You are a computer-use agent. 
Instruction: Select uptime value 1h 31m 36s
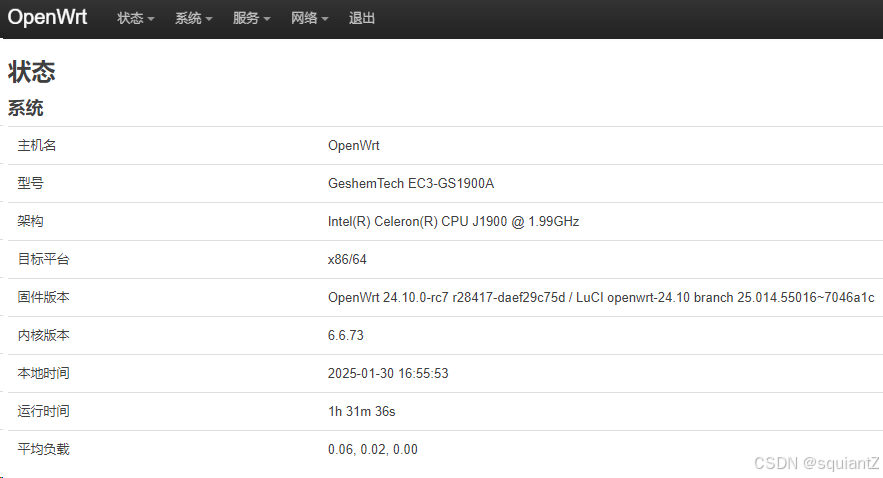pos(362,412)
